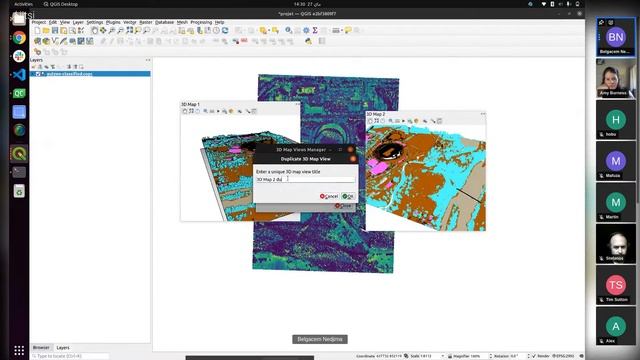Click the temporal controller clock icon
The width and height of the screenshot is (640, 360).
(216, 31)
